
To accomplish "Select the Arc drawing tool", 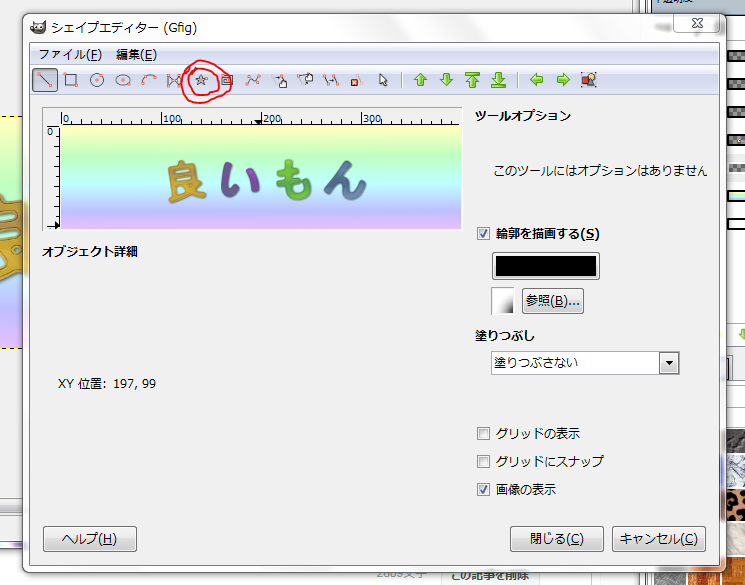I will [149, 80].
